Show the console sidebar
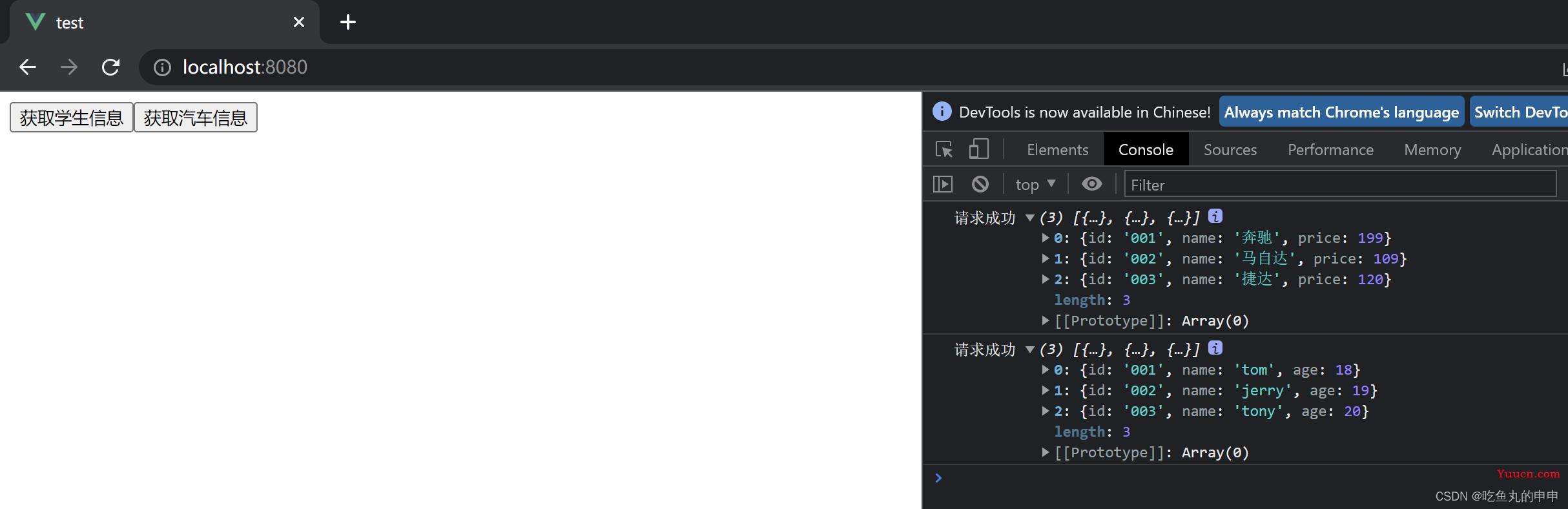1568x509 pixels. (943, 184)
